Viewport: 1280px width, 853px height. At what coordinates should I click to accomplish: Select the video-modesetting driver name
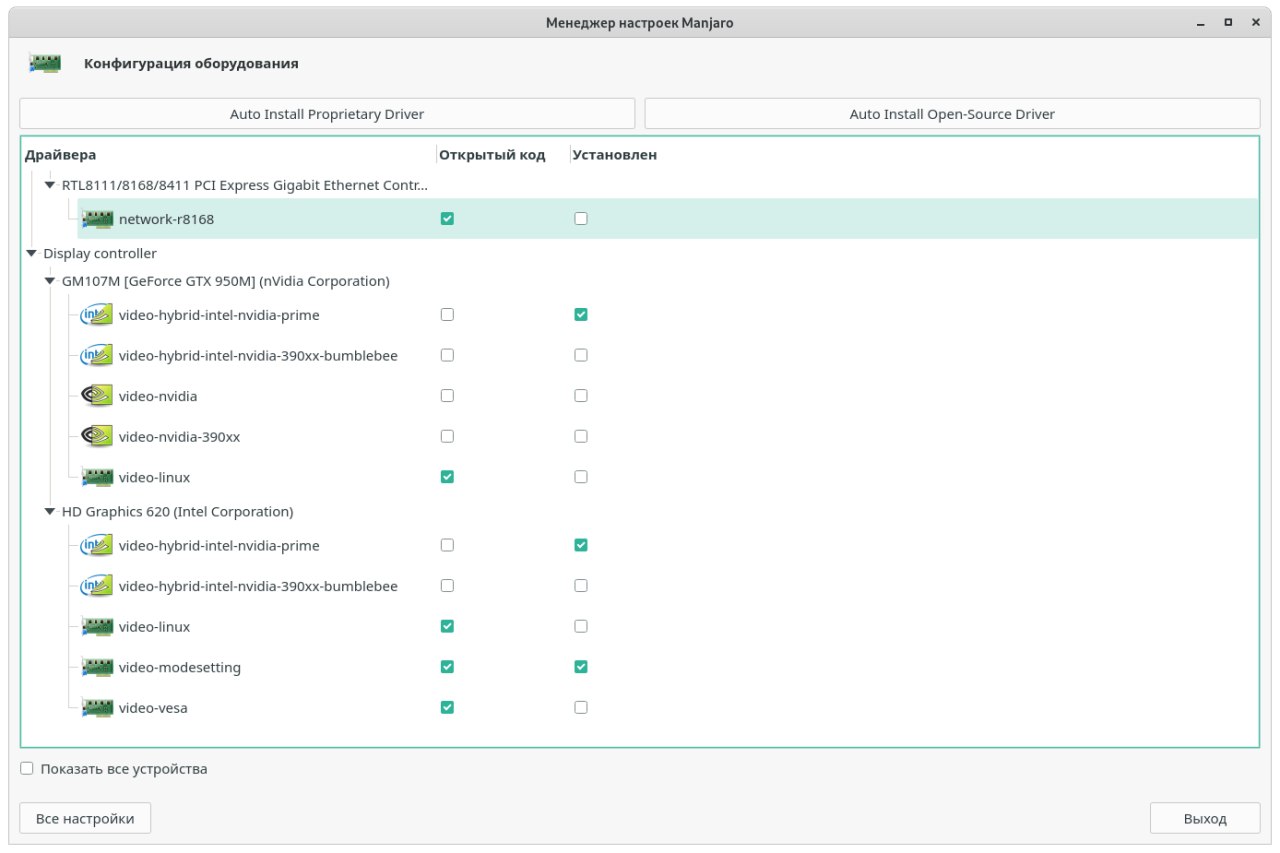click(179, 668)
